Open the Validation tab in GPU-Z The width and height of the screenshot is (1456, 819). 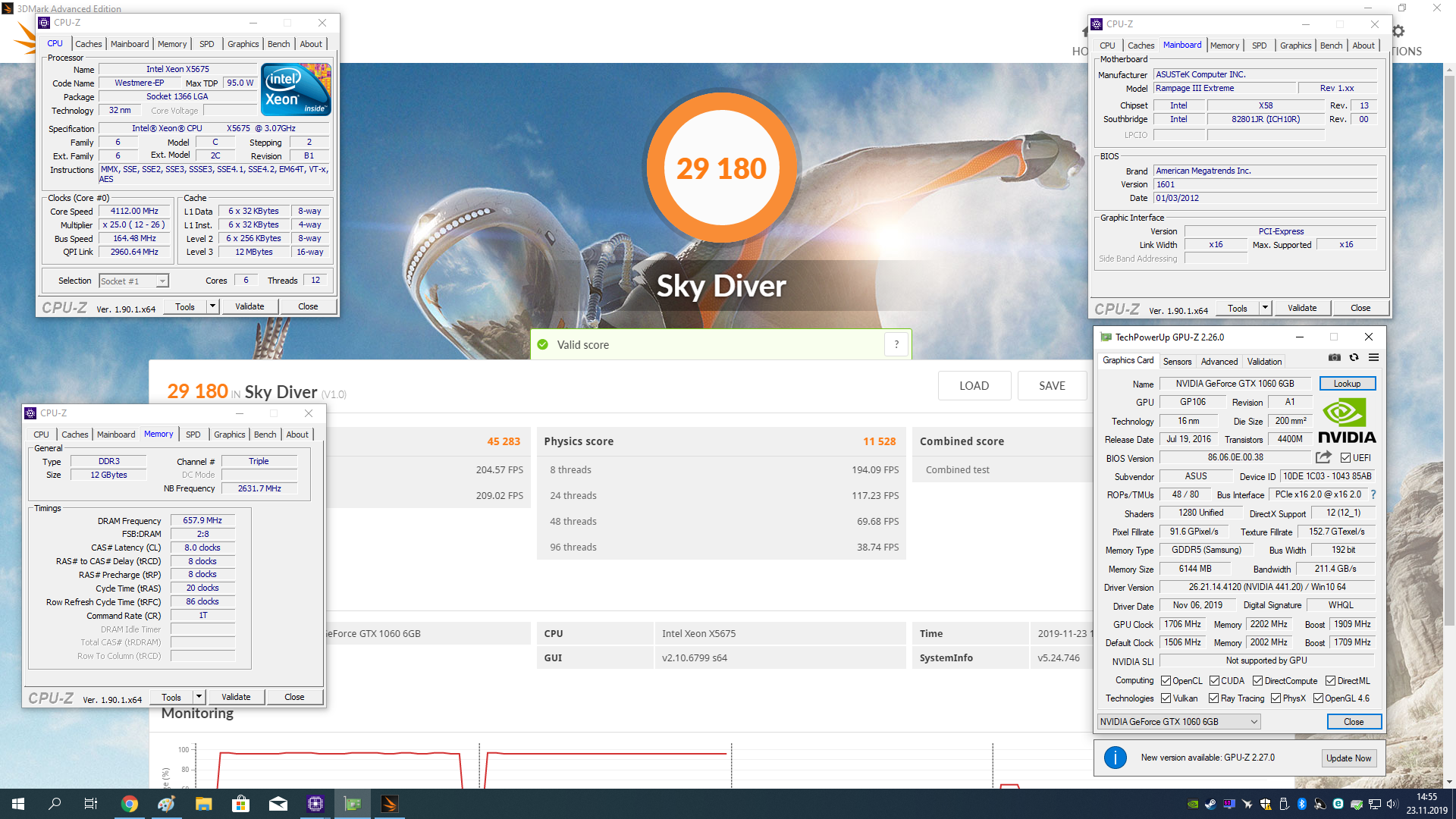(x=1264, y=362)
